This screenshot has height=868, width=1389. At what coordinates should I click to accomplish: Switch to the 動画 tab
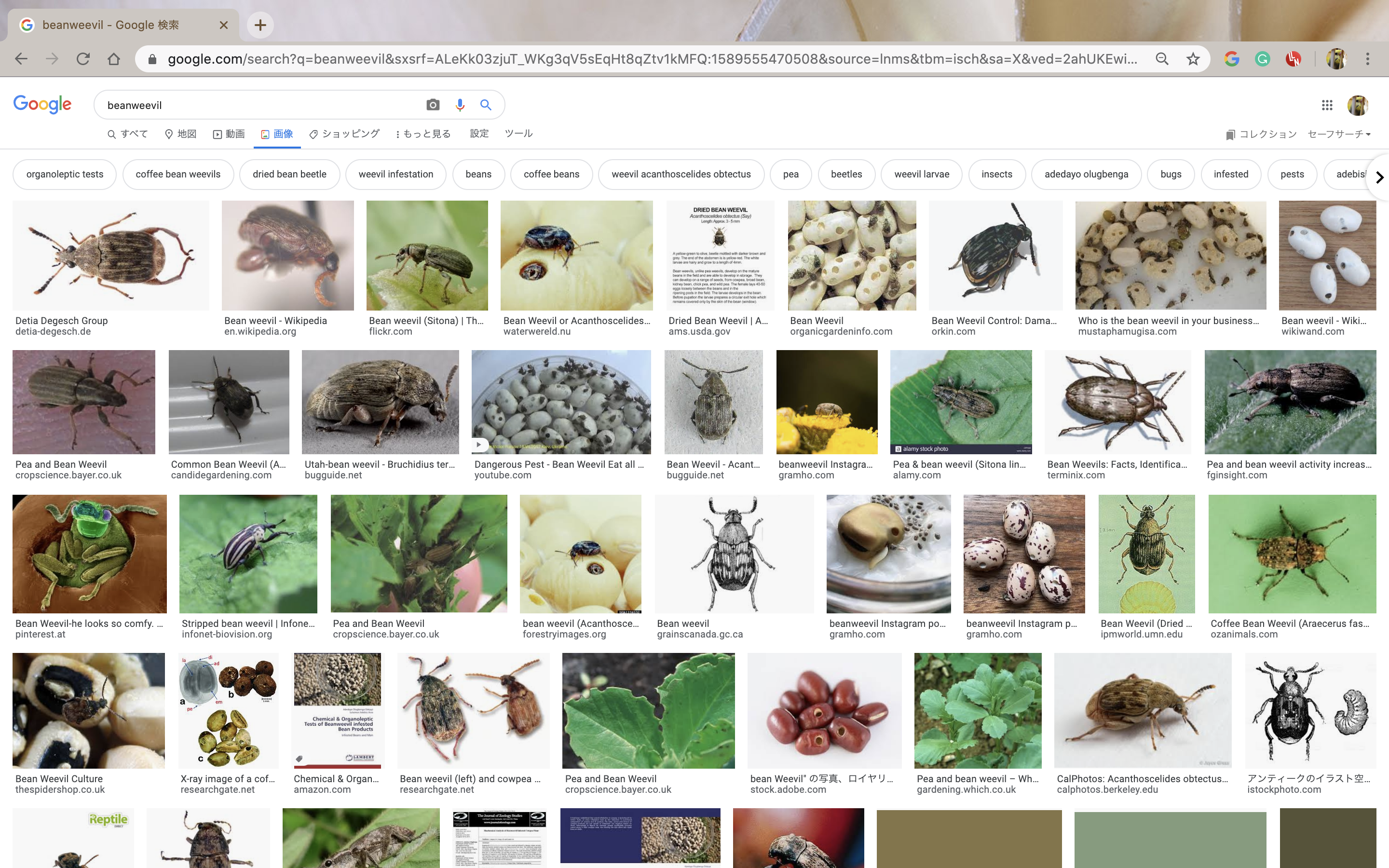coord(229,134)
